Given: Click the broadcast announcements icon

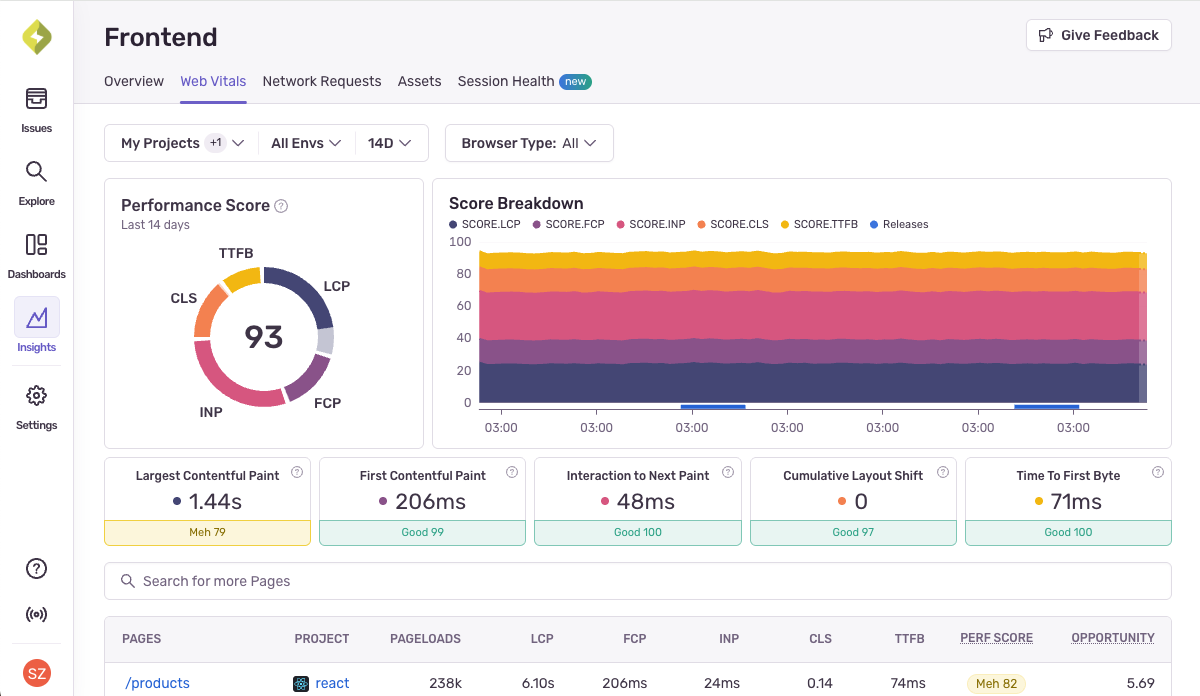Looking at the screenshot, I should click(x=36, y=614).
